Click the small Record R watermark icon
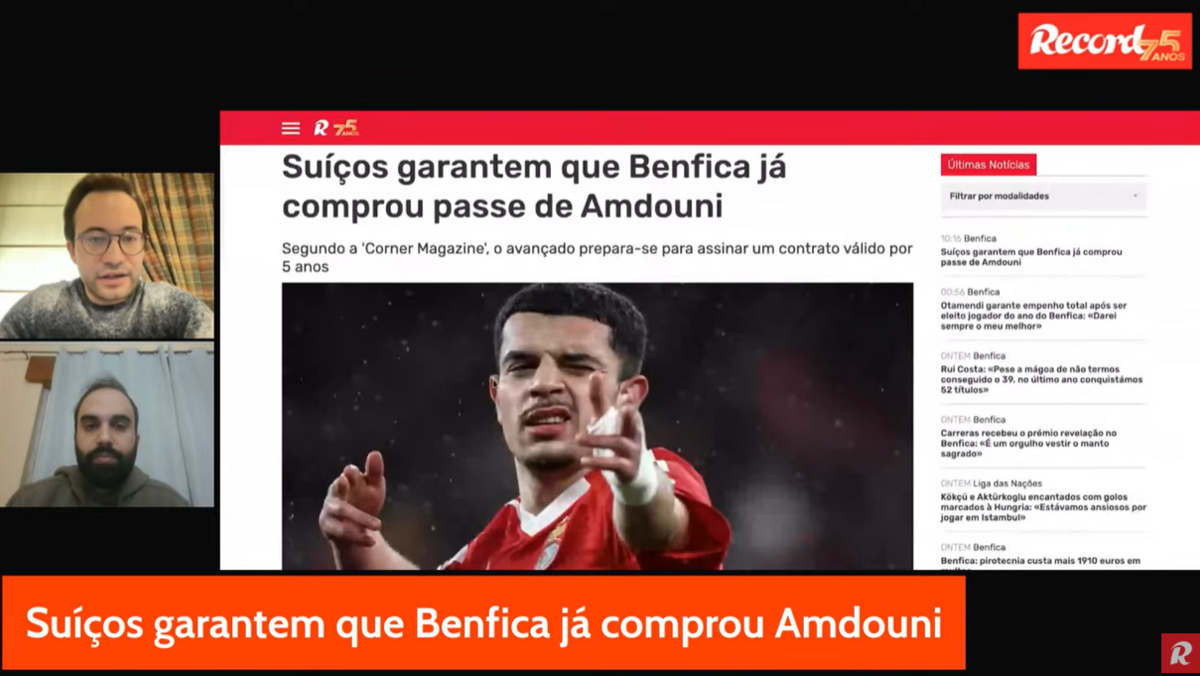Image resolution: width=1200 pixels, height=676 pixels. coord(1180,653)
